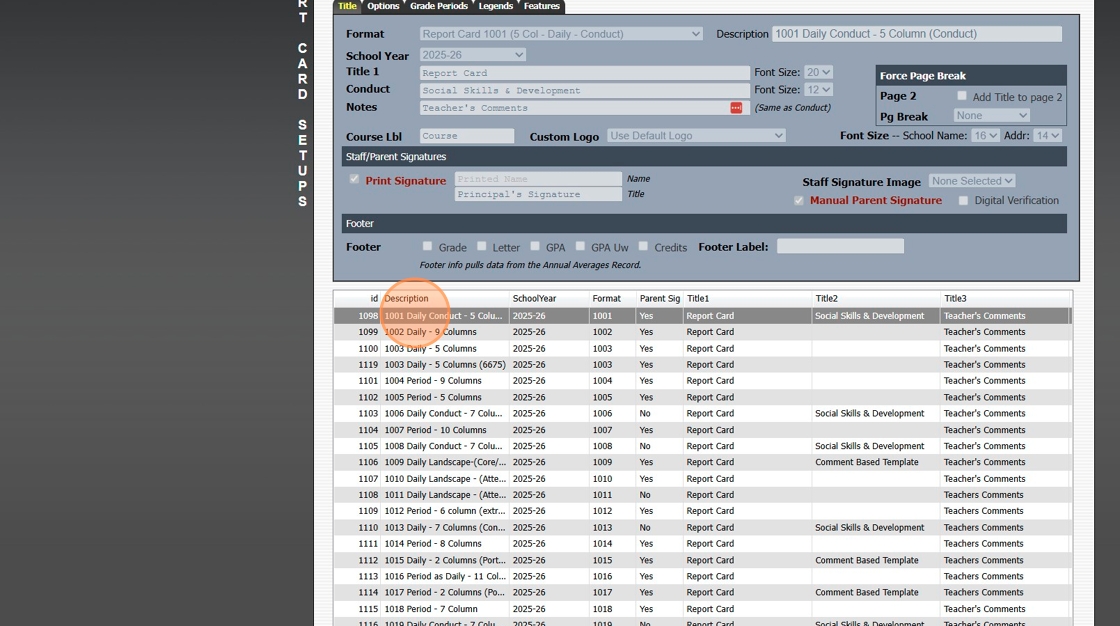Open the School Year dropdown
The width and height of the screenshot is (1120, 626).
472,55
